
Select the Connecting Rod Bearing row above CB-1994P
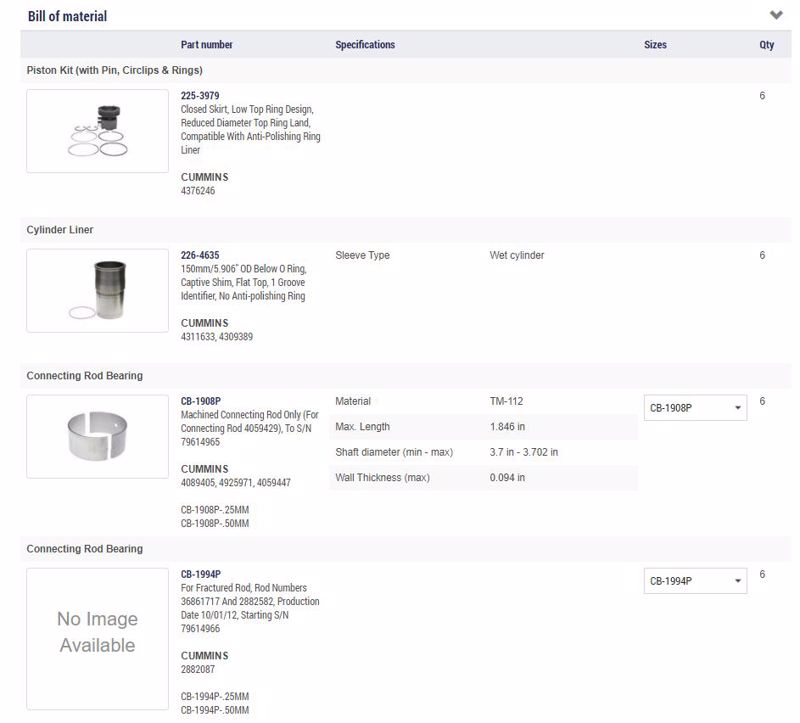click(406, 549)
